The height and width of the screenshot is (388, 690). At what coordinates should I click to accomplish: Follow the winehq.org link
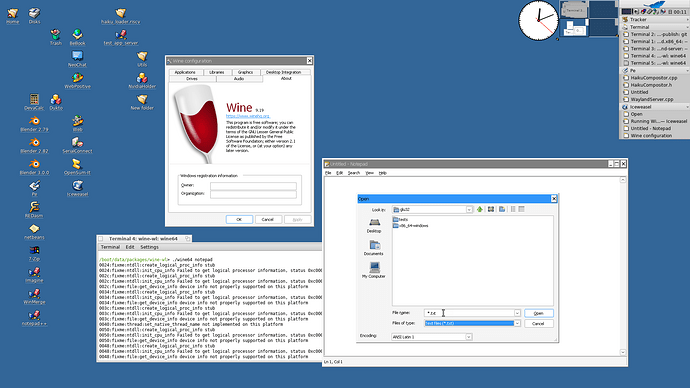pos(247,116)
